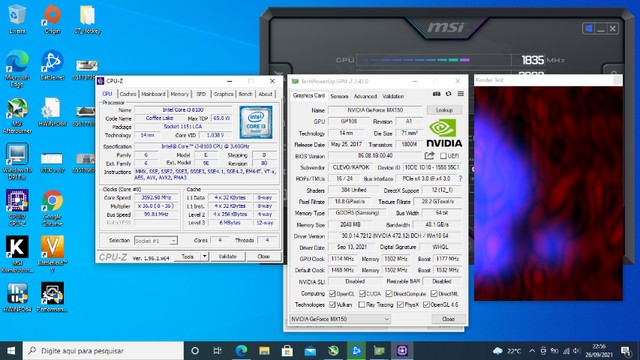The height and width of the screenshot is (360, 640).
Task: Click the Close button in GPU-Z
Action: coord(448,319)
